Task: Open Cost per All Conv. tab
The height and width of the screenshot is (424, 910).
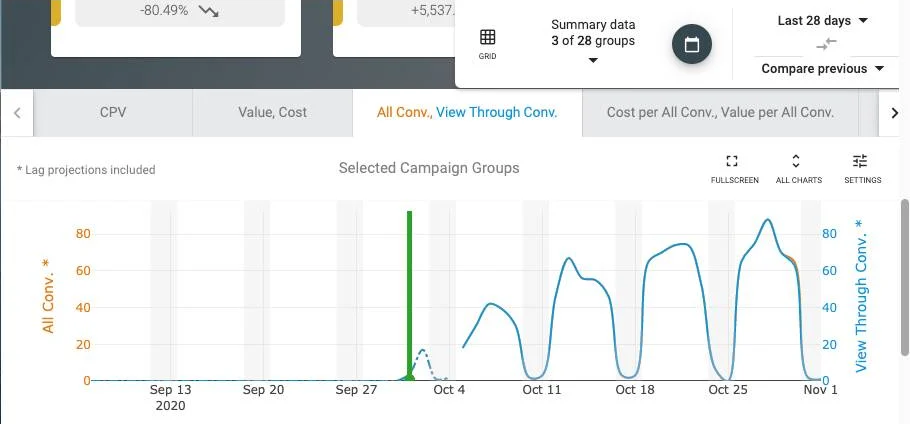Action: (x=720, y=113)
